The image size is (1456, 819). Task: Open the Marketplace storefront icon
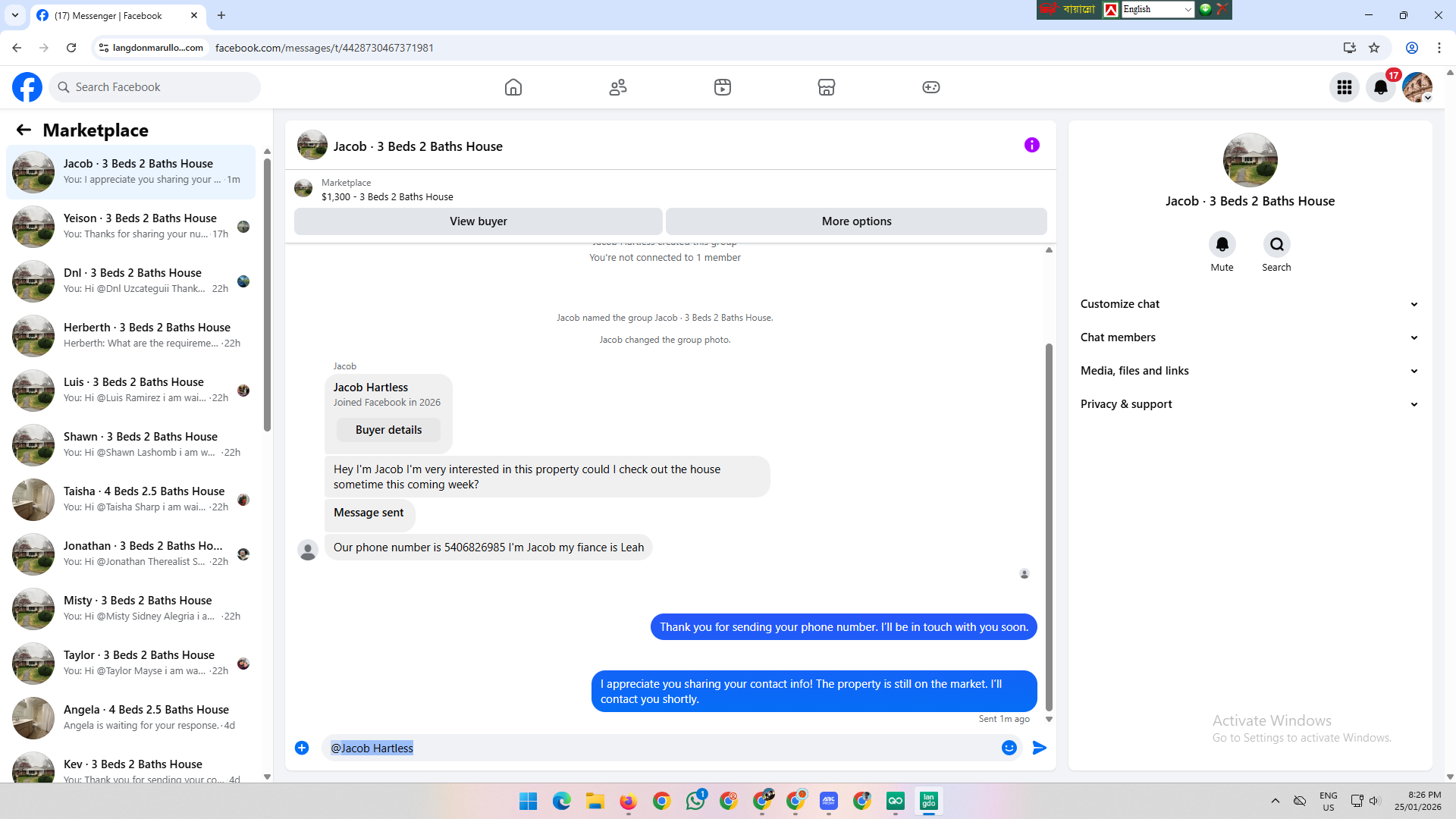[827, 87]
